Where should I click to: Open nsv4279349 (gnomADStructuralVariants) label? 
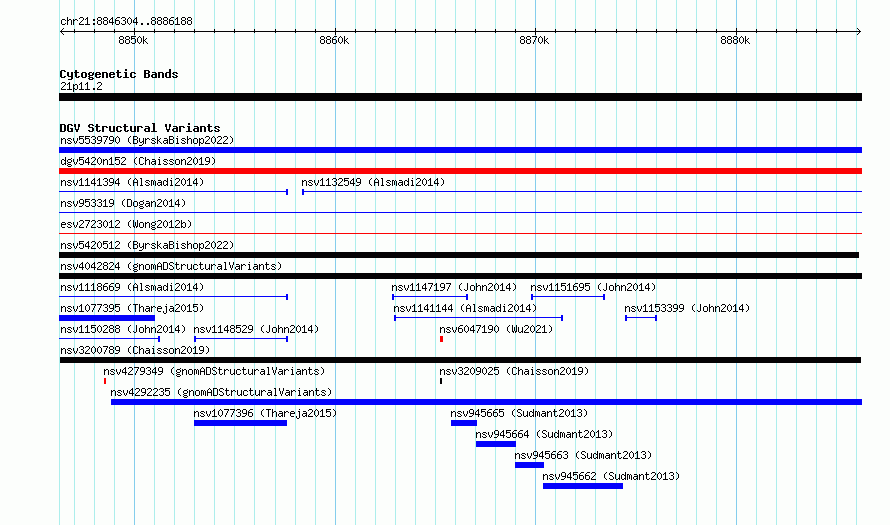[214, 371]
